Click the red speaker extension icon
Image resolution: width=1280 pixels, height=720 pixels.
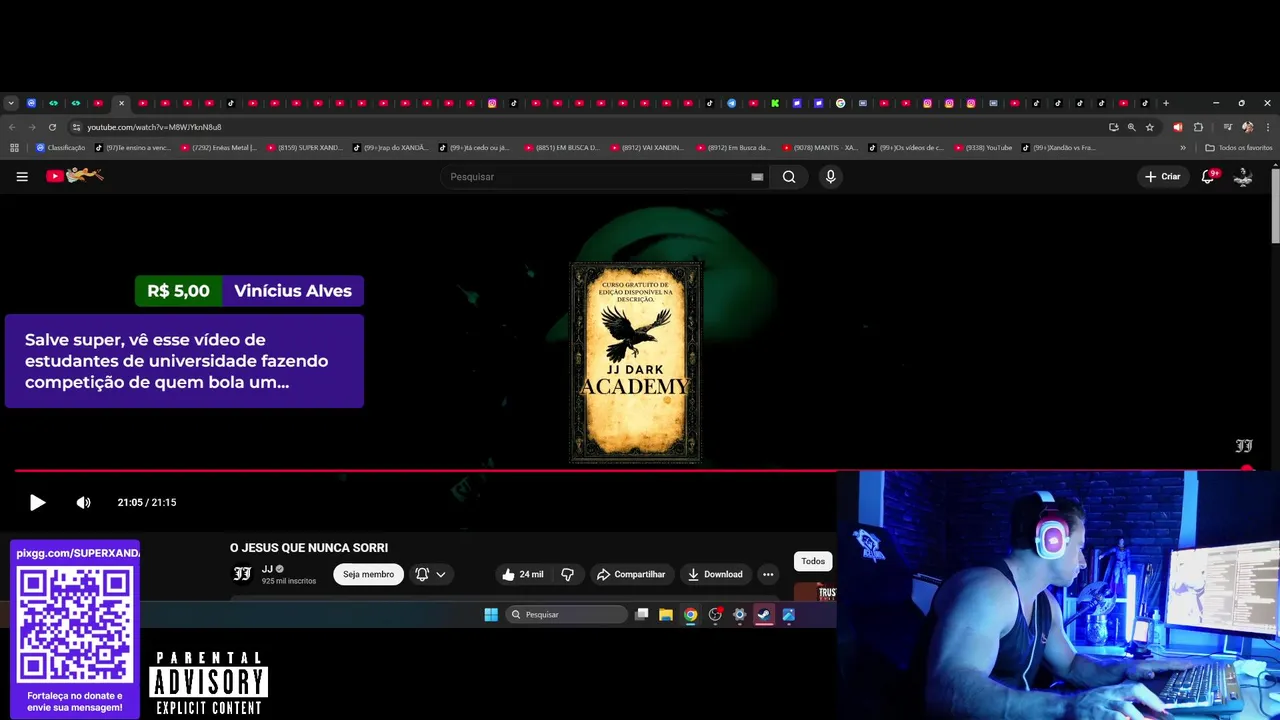click(x=1177, y=127)
